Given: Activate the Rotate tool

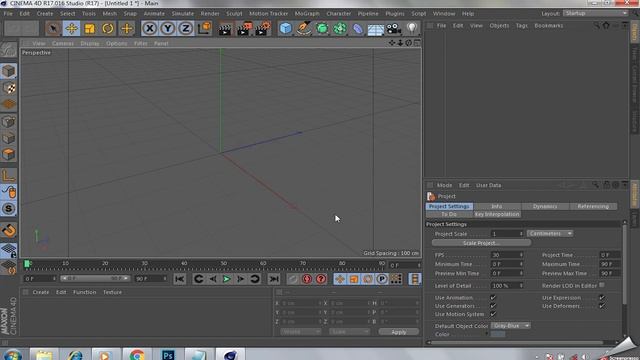Looking at the screenshot, I should (108, 29).
